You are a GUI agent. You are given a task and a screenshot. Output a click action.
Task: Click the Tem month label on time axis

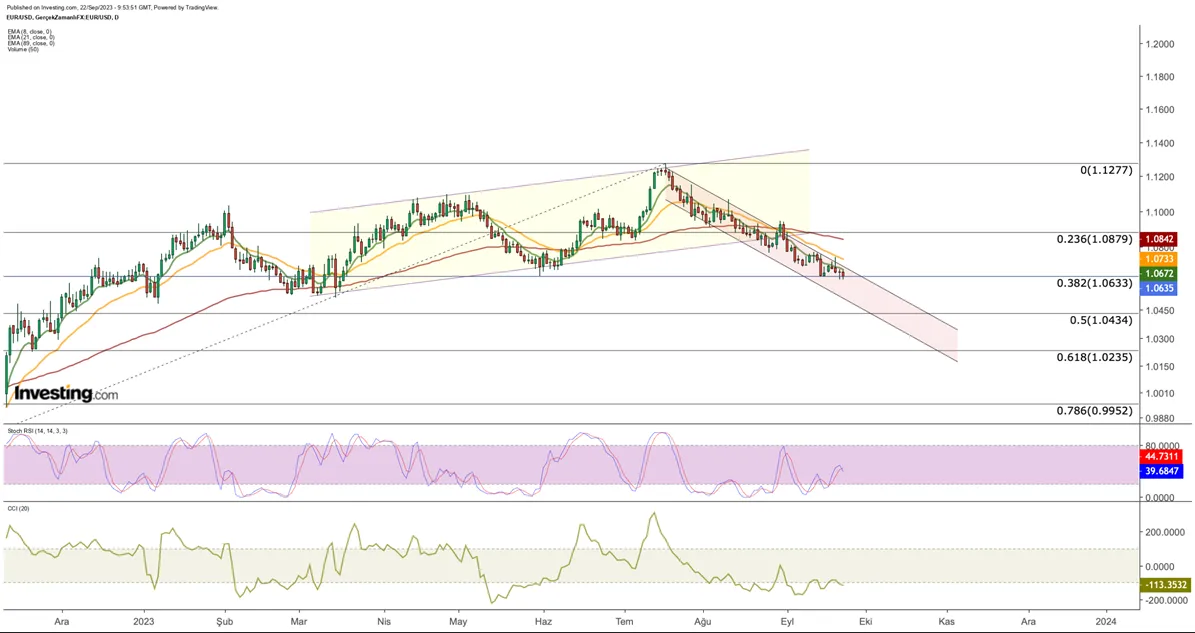(624, 622)
